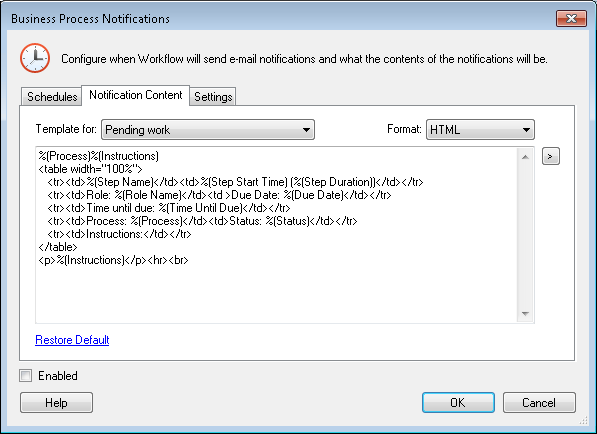Click the Pending work dropdown arrow

[306, 130]
